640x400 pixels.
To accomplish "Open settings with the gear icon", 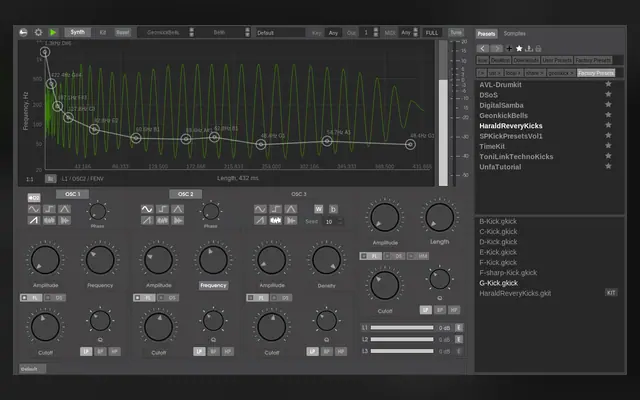I will point(38,32).
